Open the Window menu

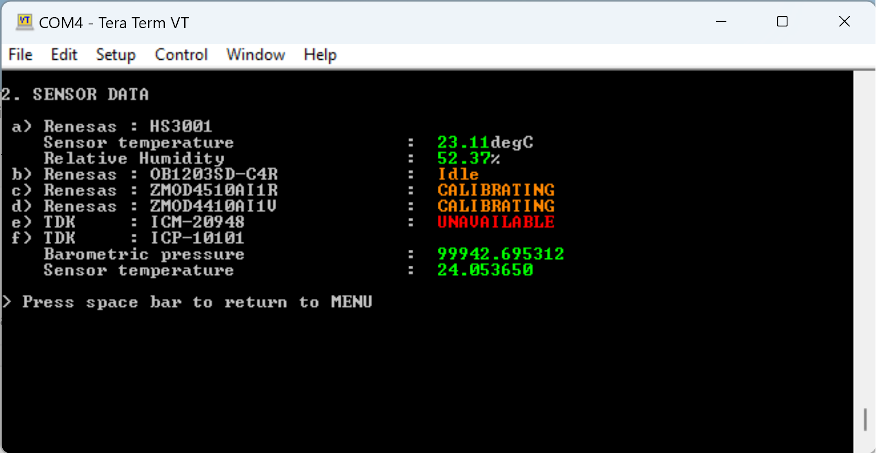(255, 55)
